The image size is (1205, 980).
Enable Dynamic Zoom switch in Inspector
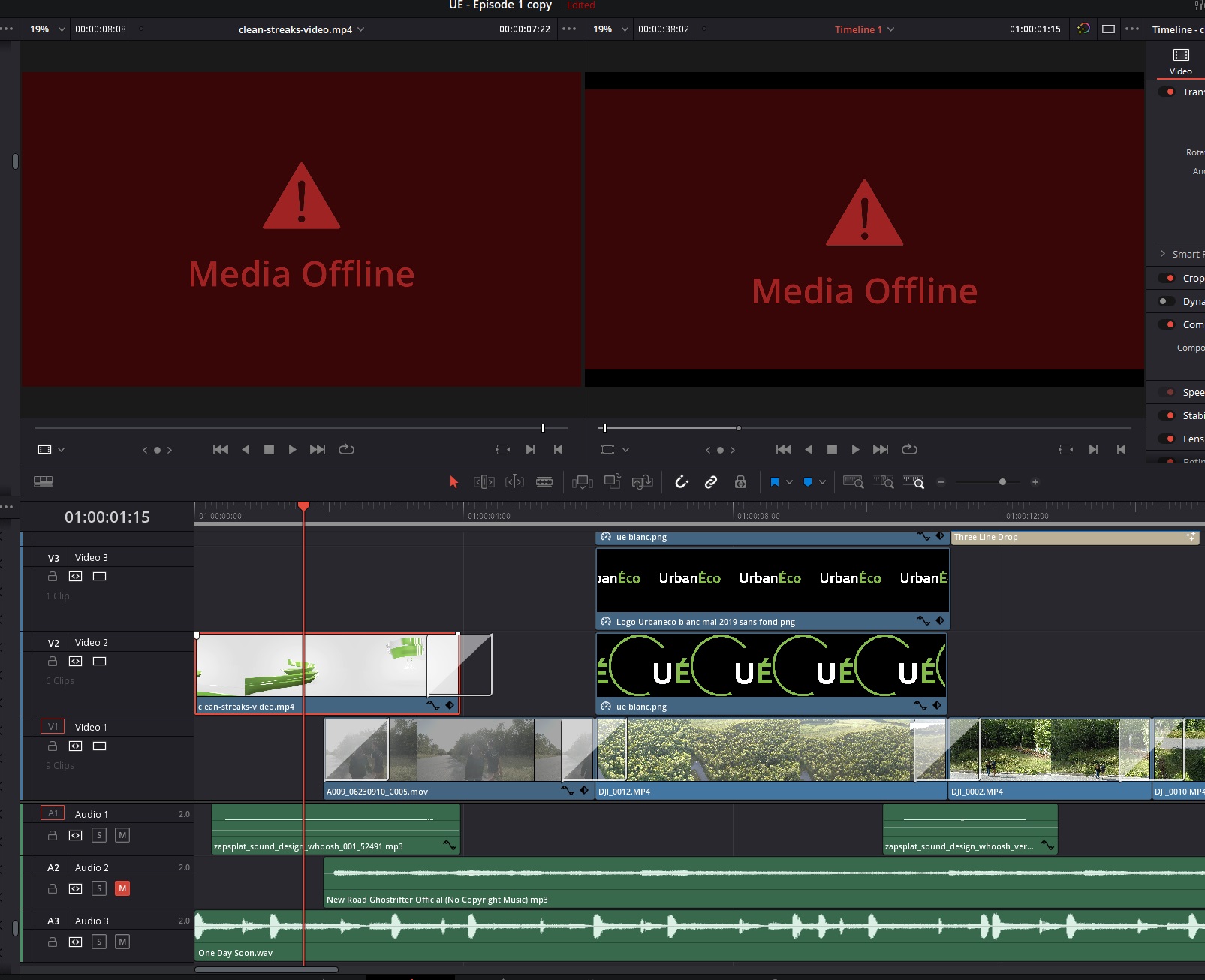1167,301
